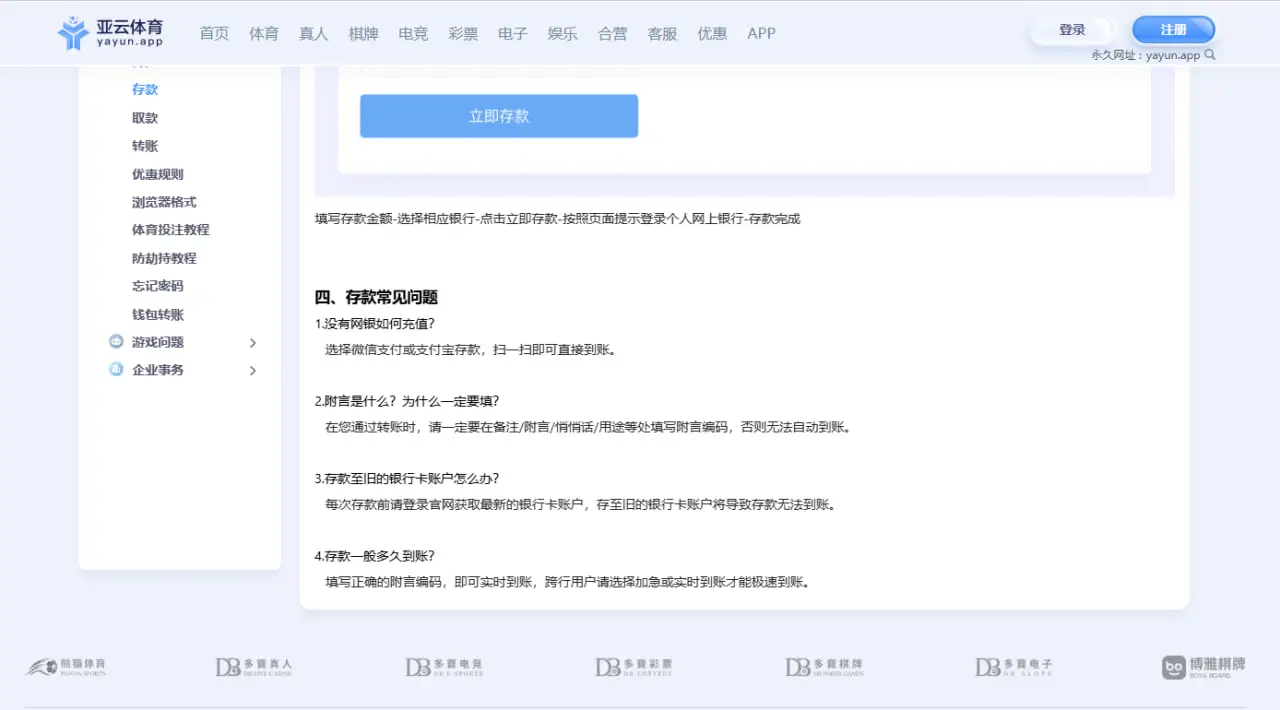Open the 多寶彩票 partner logo
The width and height of the screenshot is (1280, 710).
click(634, 667)
